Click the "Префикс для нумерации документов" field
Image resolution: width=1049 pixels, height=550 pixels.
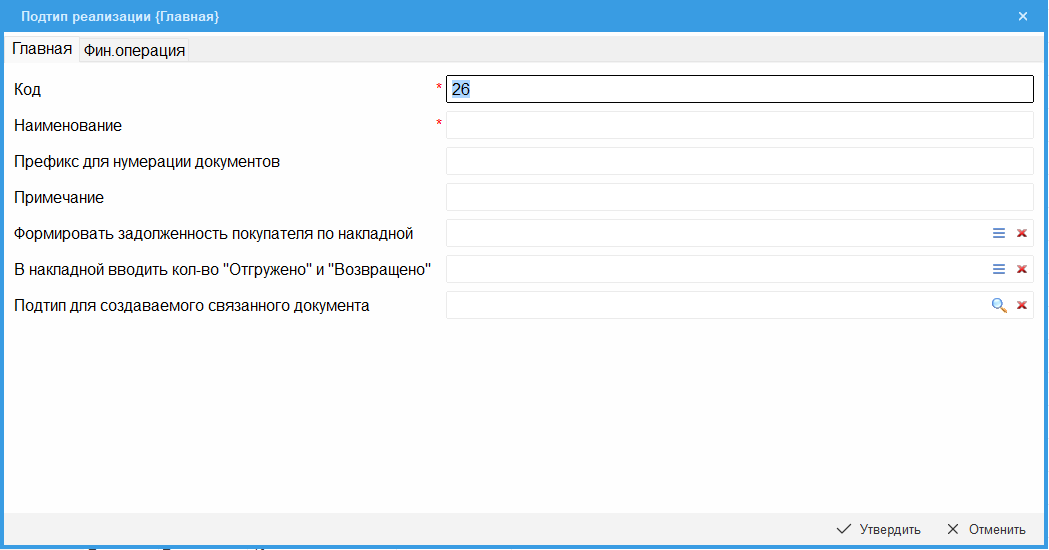(738, 161)
